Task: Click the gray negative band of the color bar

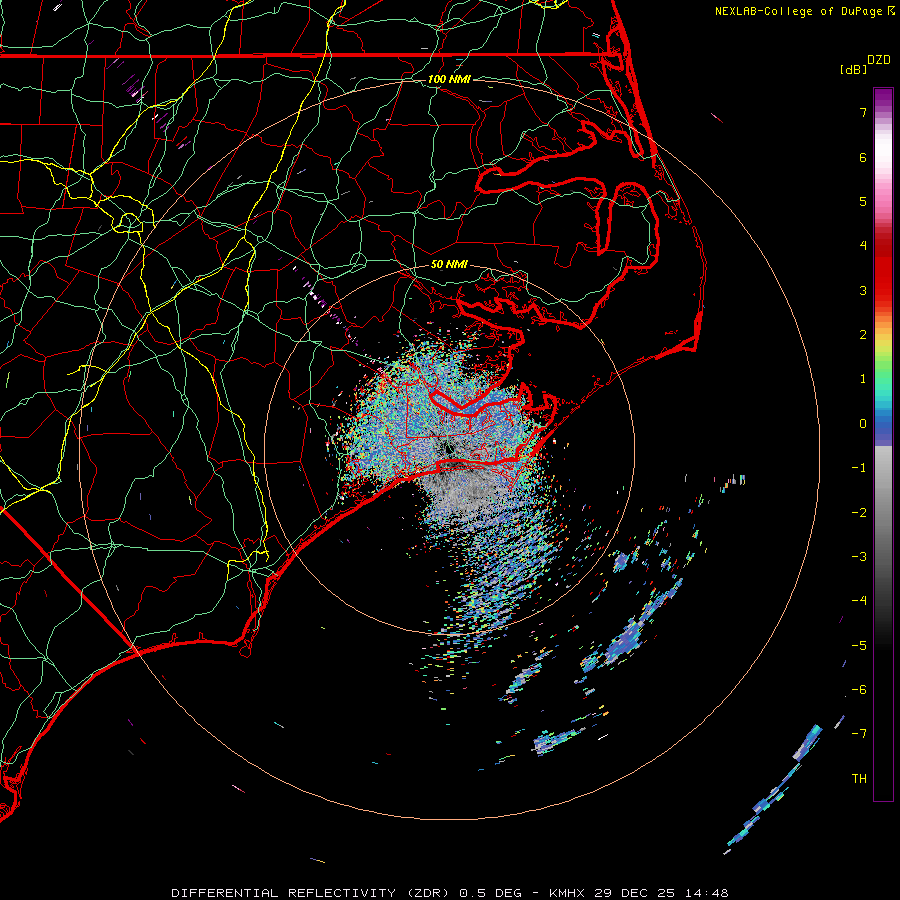Action: (x=883, y=505)
